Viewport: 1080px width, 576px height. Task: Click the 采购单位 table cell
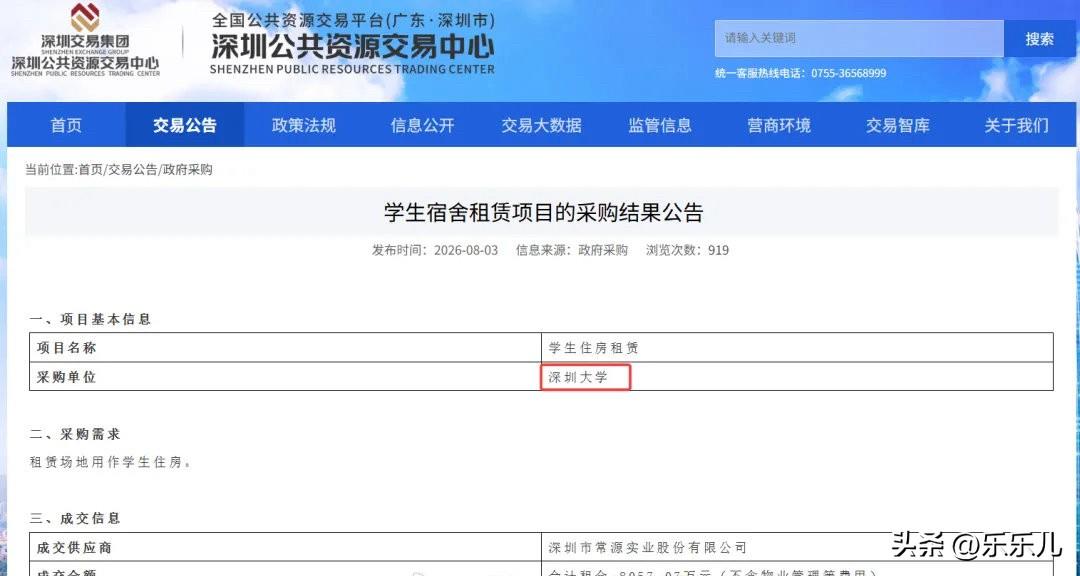pyautogui.click(x=286, y=376)
